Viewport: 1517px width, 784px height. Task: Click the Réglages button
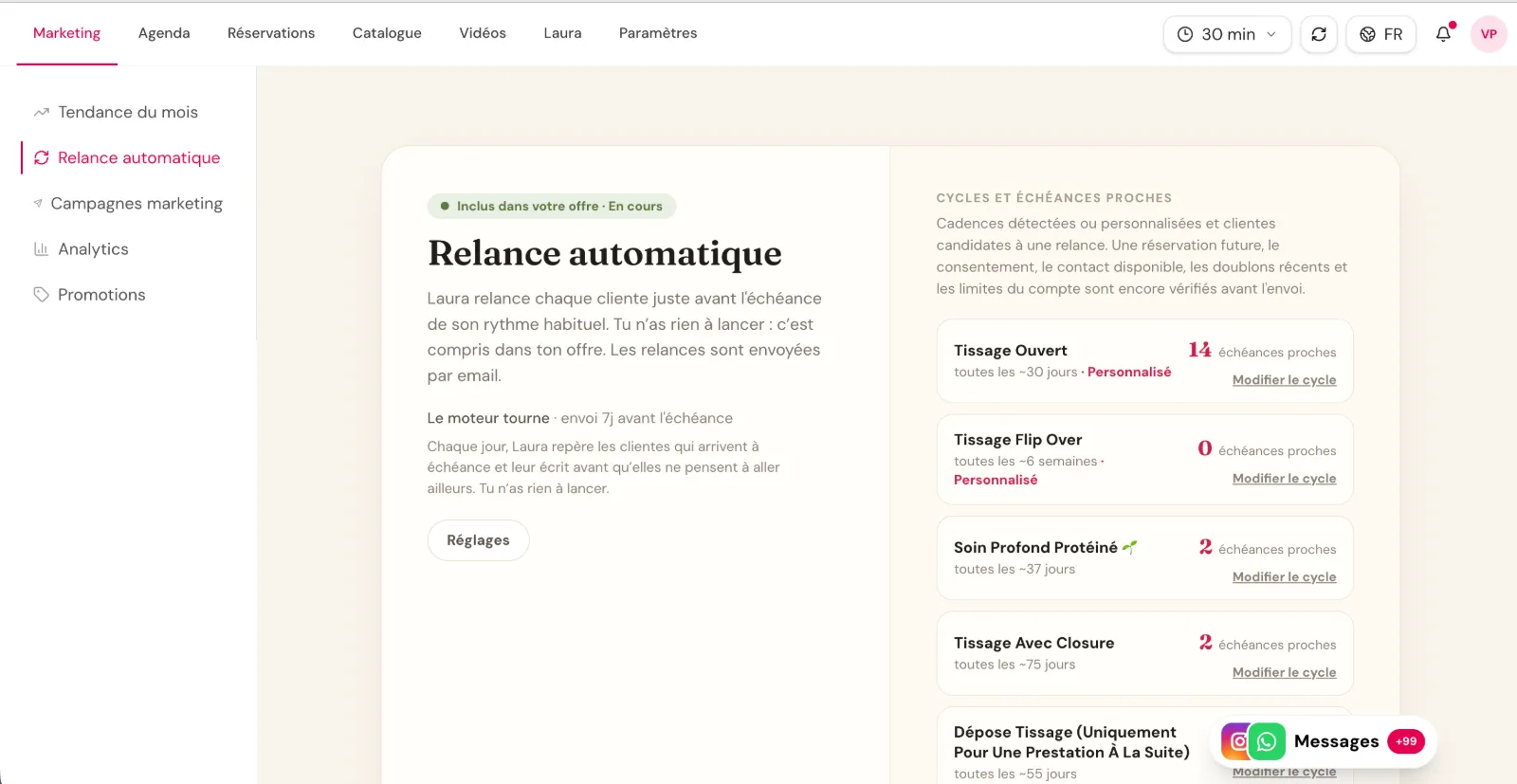point(478,540)
